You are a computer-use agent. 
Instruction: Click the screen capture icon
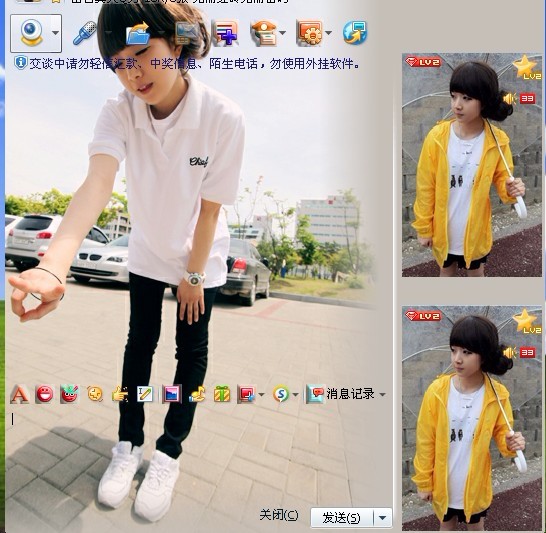[x=246, y=394]
